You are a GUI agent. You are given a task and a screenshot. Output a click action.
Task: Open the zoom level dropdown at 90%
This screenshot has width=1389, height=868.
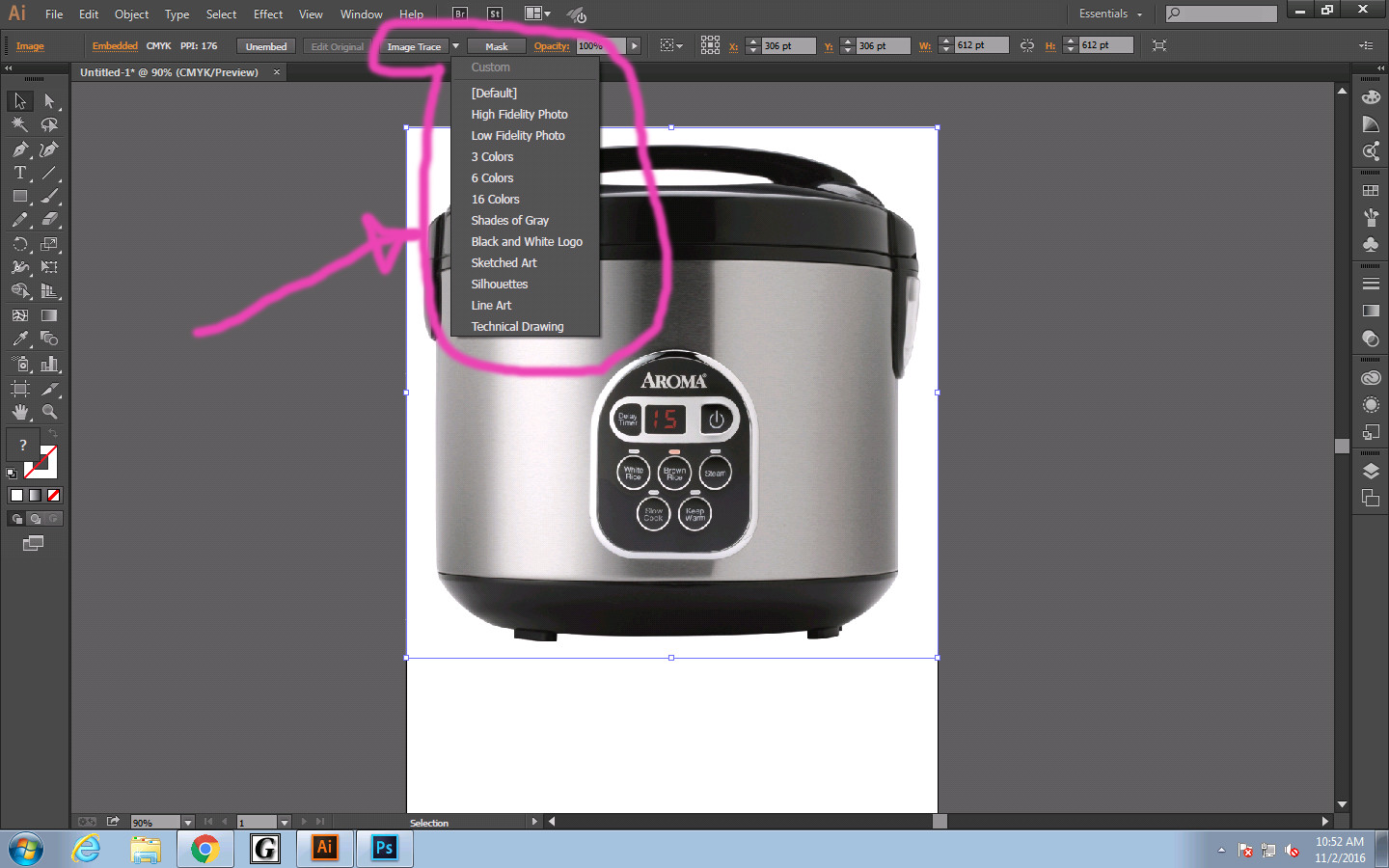click(x=188, y=823)
